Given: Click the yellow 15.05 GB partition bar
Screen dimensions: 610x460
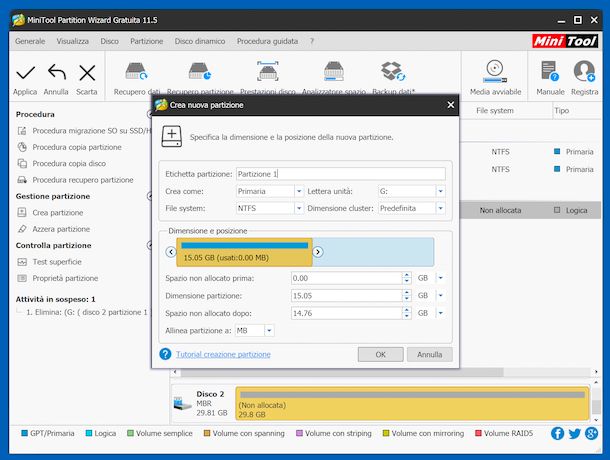Looking at the screenshot, I should 244,252.
